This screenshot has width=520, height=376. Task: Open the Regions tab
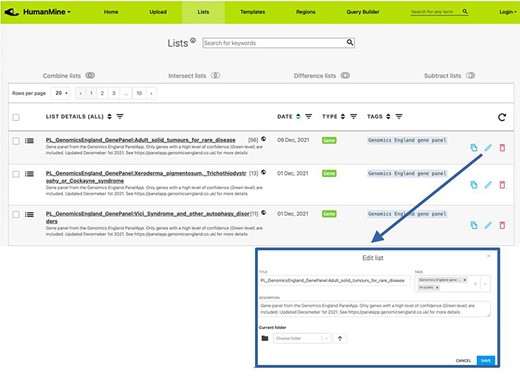[x=306, y=12]
